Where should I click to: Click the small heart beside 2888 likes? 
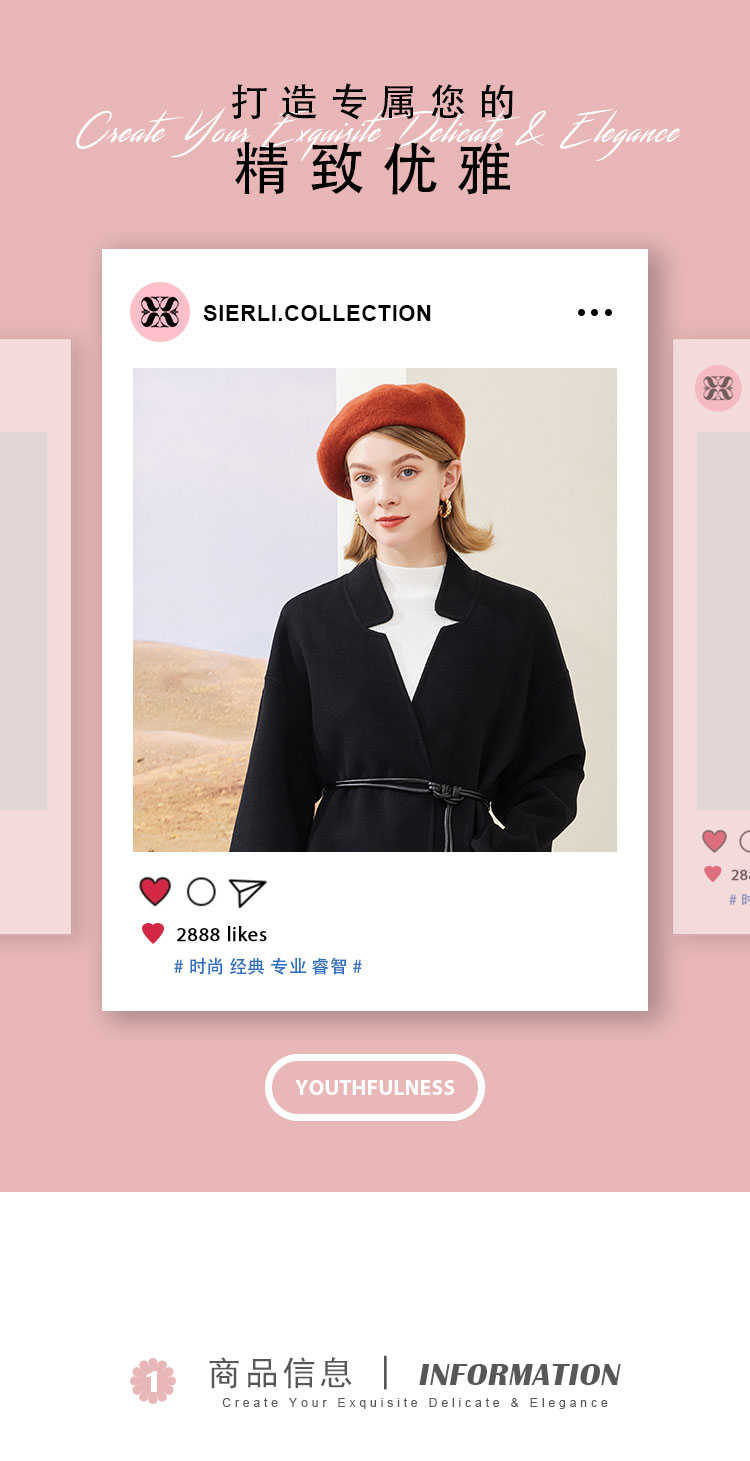click(x=153, y=934)
